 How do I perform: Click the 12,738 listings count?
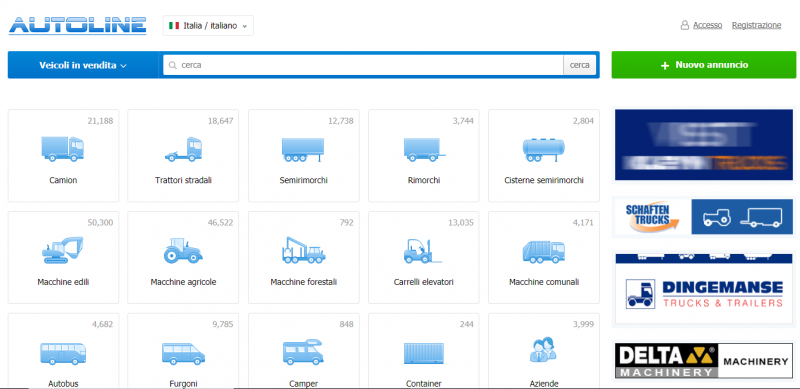[341, 121]
